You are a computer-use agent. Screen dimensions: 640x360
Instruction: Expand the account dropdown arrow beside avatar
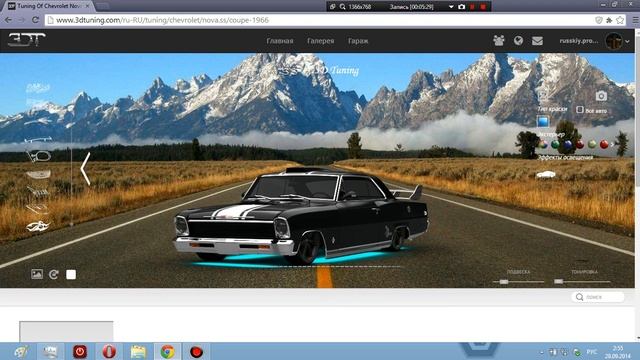(x=627, y=41)
